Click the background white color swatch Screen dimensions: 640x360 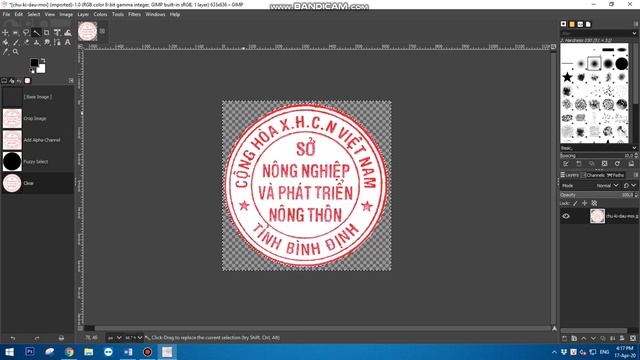(x=41, y=69)
